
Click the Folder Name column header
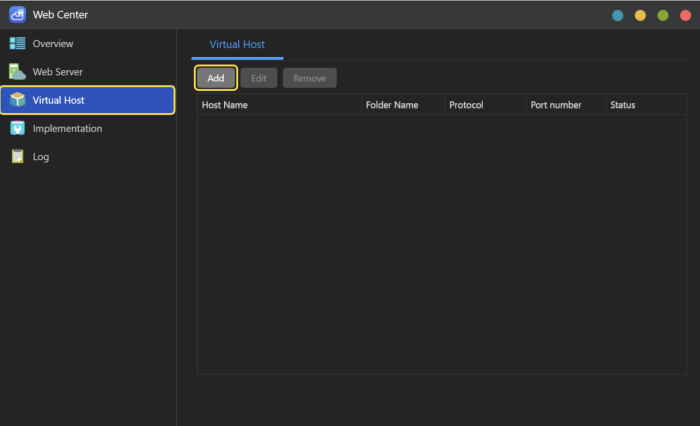point(402,105)
